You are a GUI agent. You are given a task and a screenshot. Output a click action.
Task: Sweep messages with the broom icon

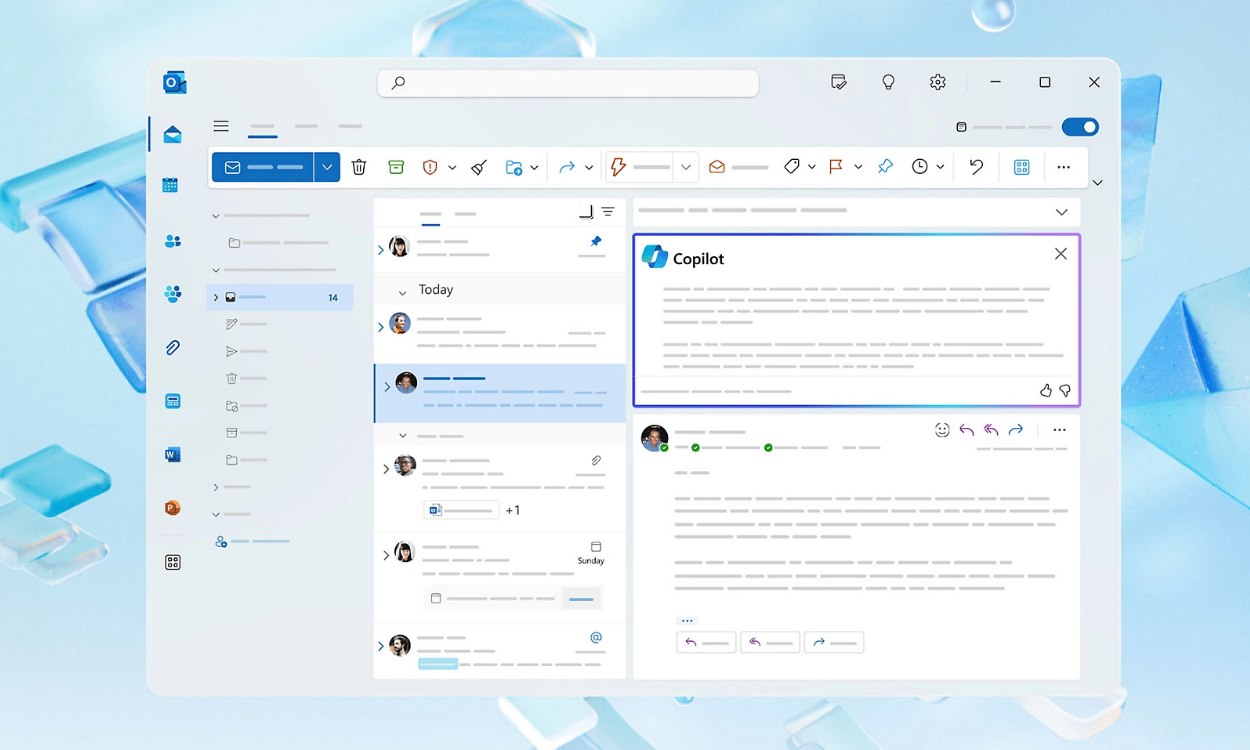pyautogui.click(x=477, y=166)
